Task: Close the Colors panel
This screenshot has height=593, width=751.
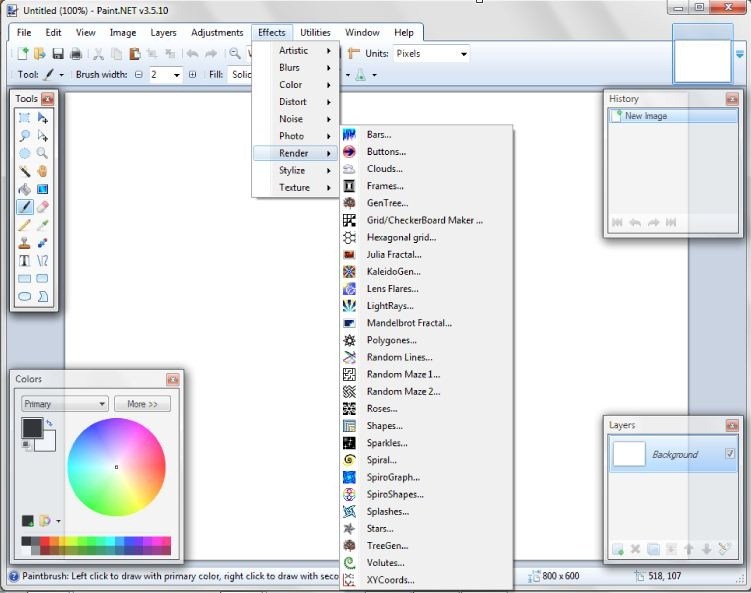Action: click(173, 380)
